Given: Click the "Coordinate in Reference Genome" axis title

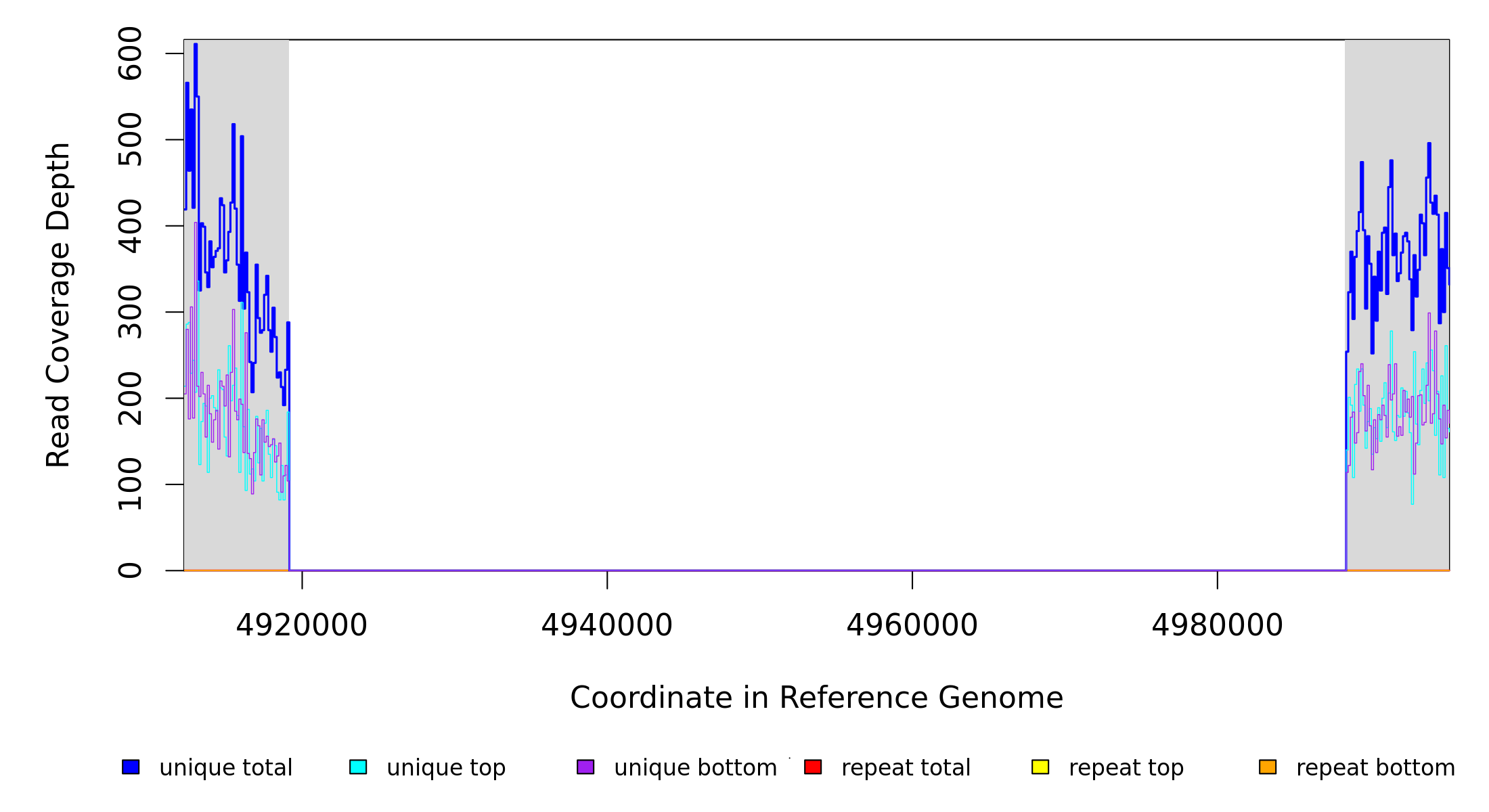Looking at the screenshot, I should pyautogui.click(x=816, y=698).
